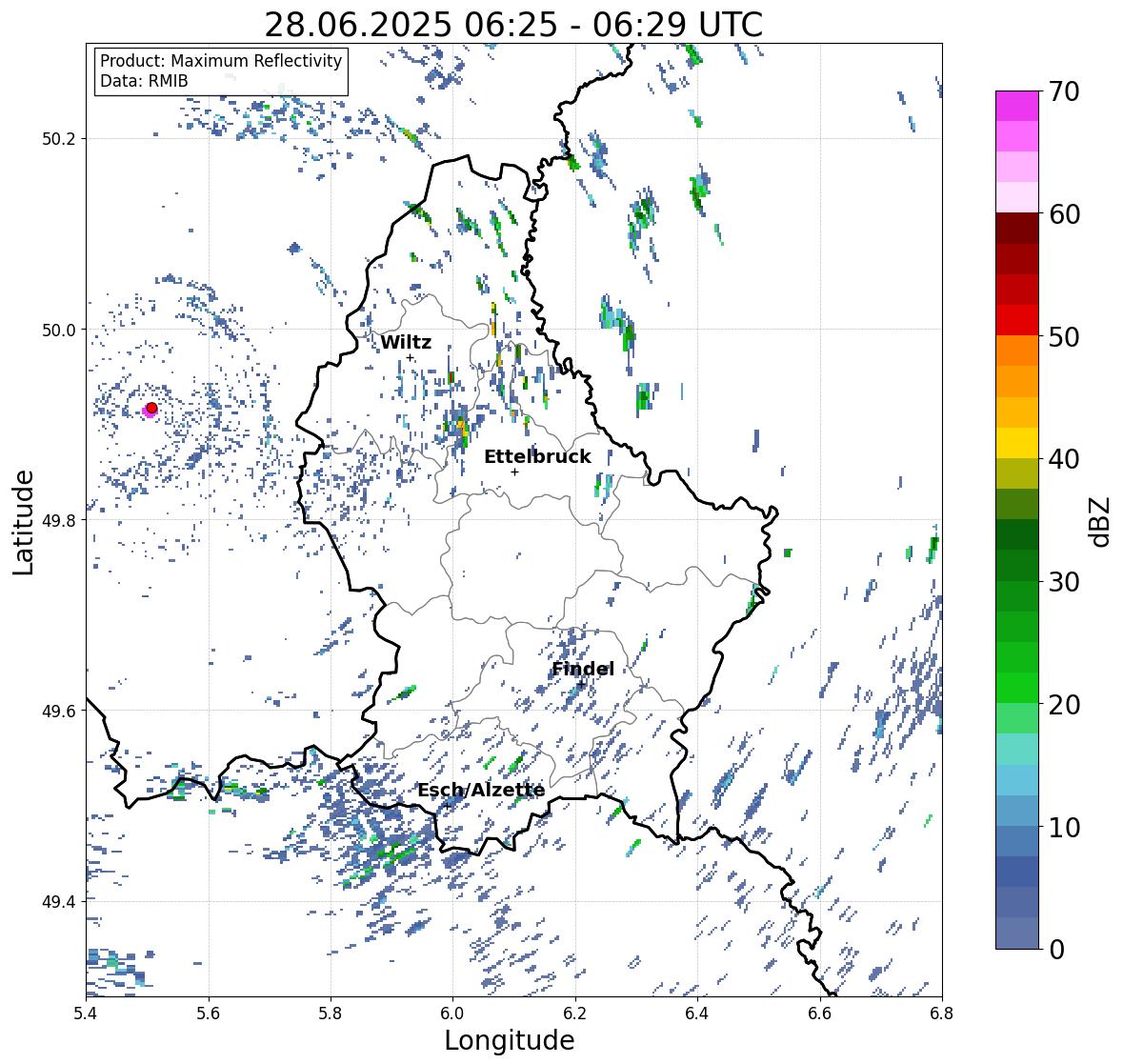Click the yellow 40 dBZ colorbar segment

[1017, 443]
